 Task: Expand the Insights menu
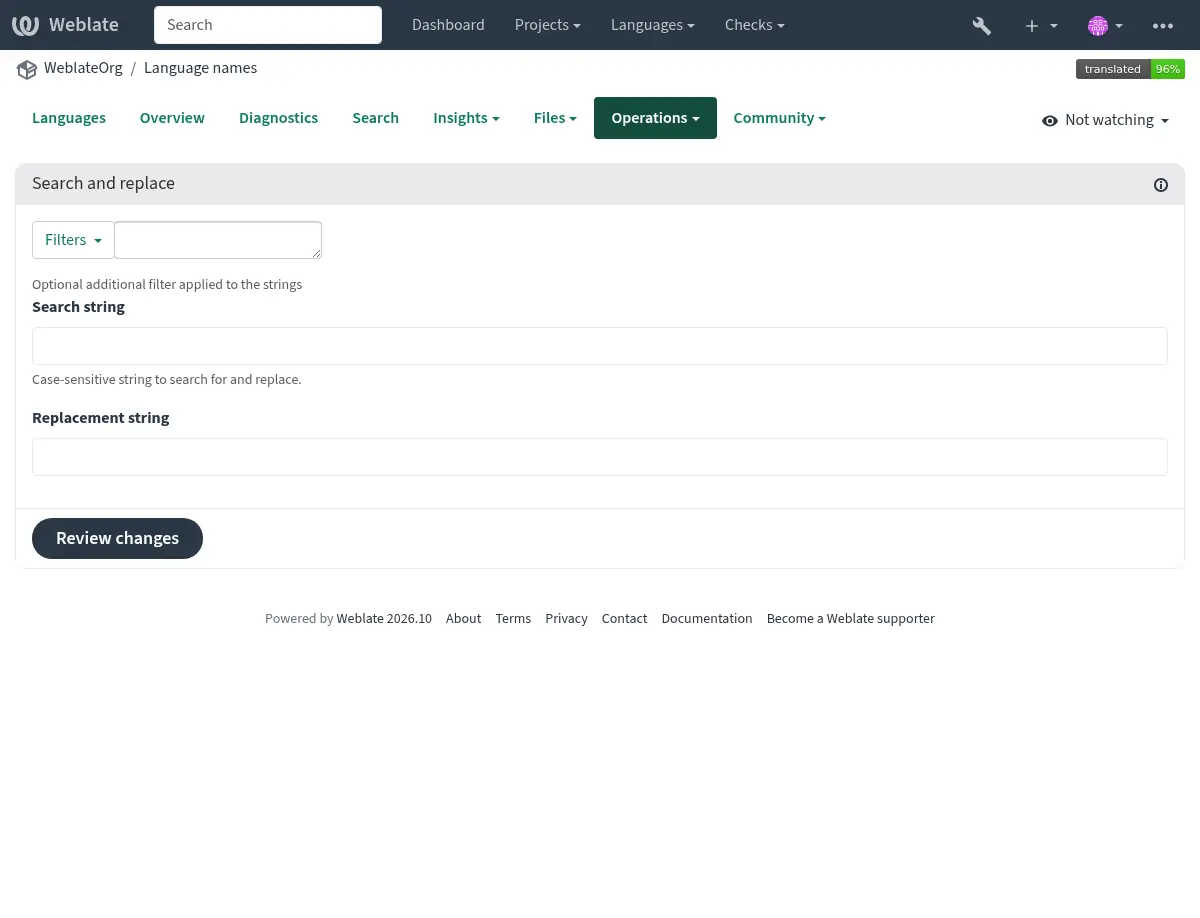click(466, 118)
